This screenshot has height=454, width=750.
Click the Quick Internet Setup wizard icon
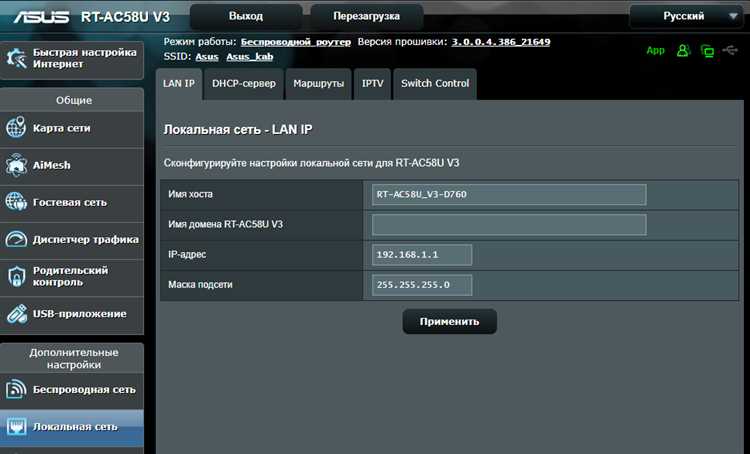tap(16, 58)
